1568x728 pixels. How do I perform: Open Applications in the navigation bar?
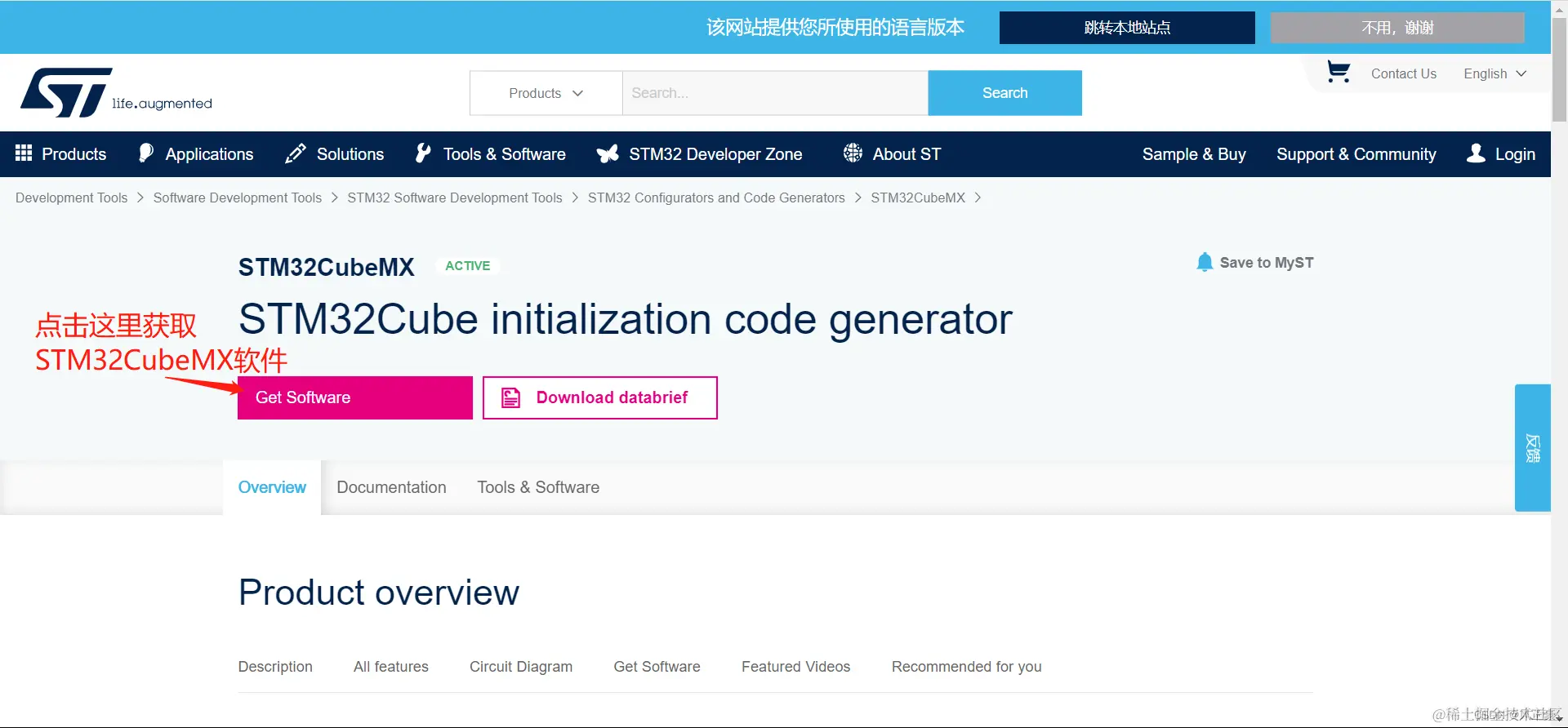(196, 154)
